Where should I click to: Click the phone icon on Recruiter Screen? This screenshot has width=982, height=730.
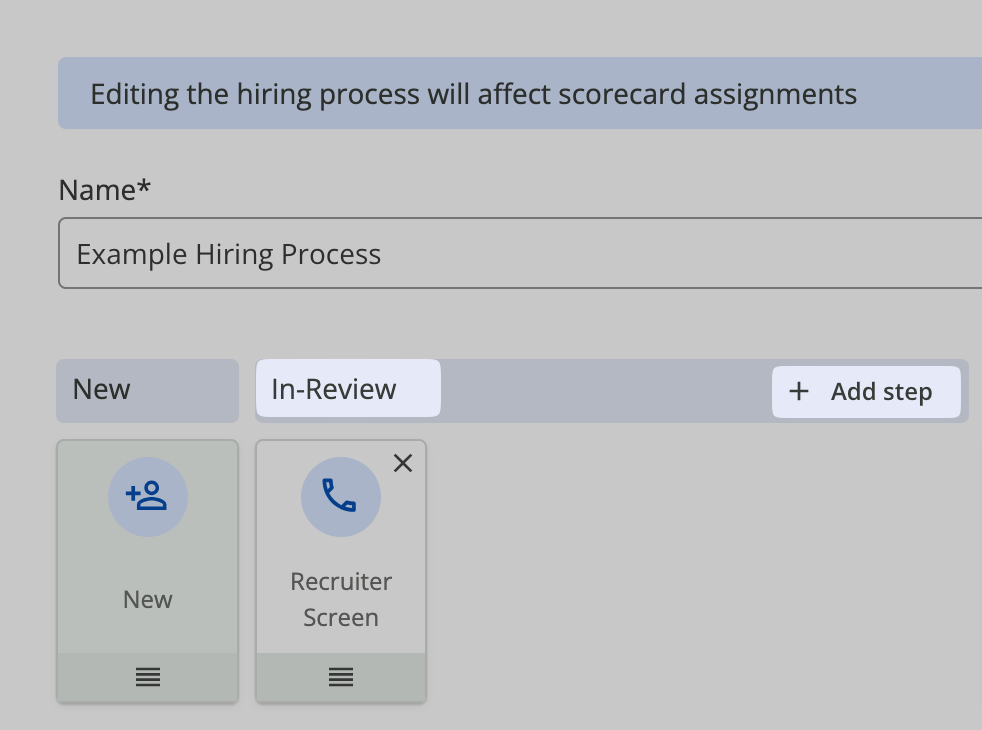[340, 496]
